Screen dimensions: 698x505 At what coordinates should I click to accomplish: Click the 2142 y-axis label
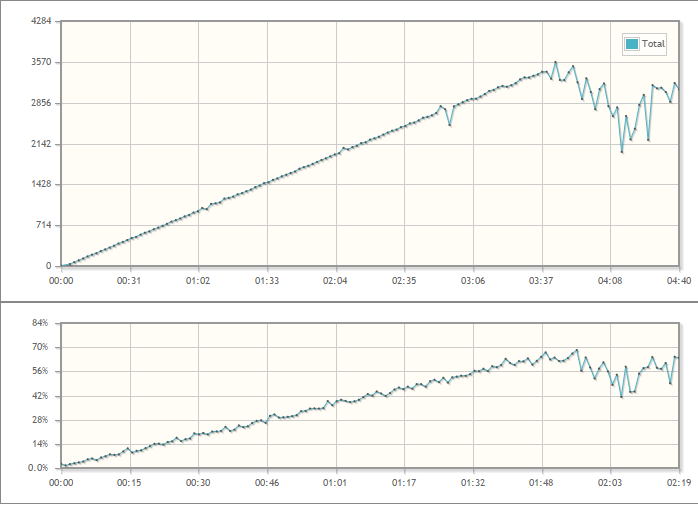pyautogui.click(x=40, y=144)
